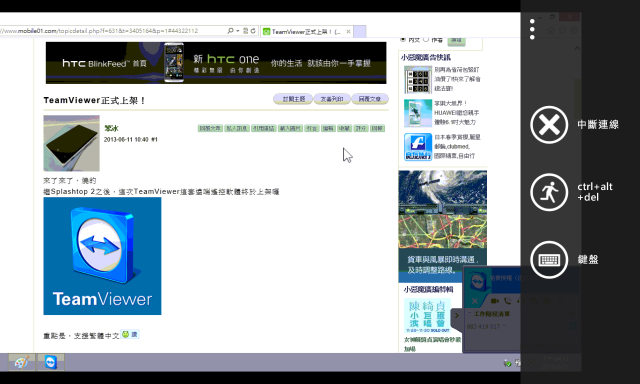The height and width of the screenshot is (384, 640).
Task: Click the first pill button beside topic title
Action: [x=293, y=99]
